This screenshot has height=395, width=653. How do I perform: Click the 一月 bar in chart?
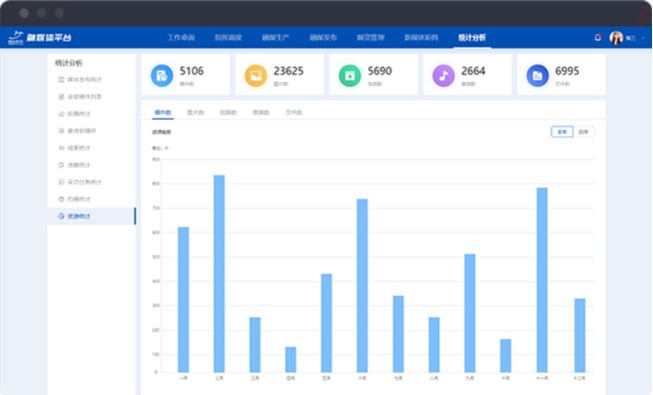click(x=183, y=300)
